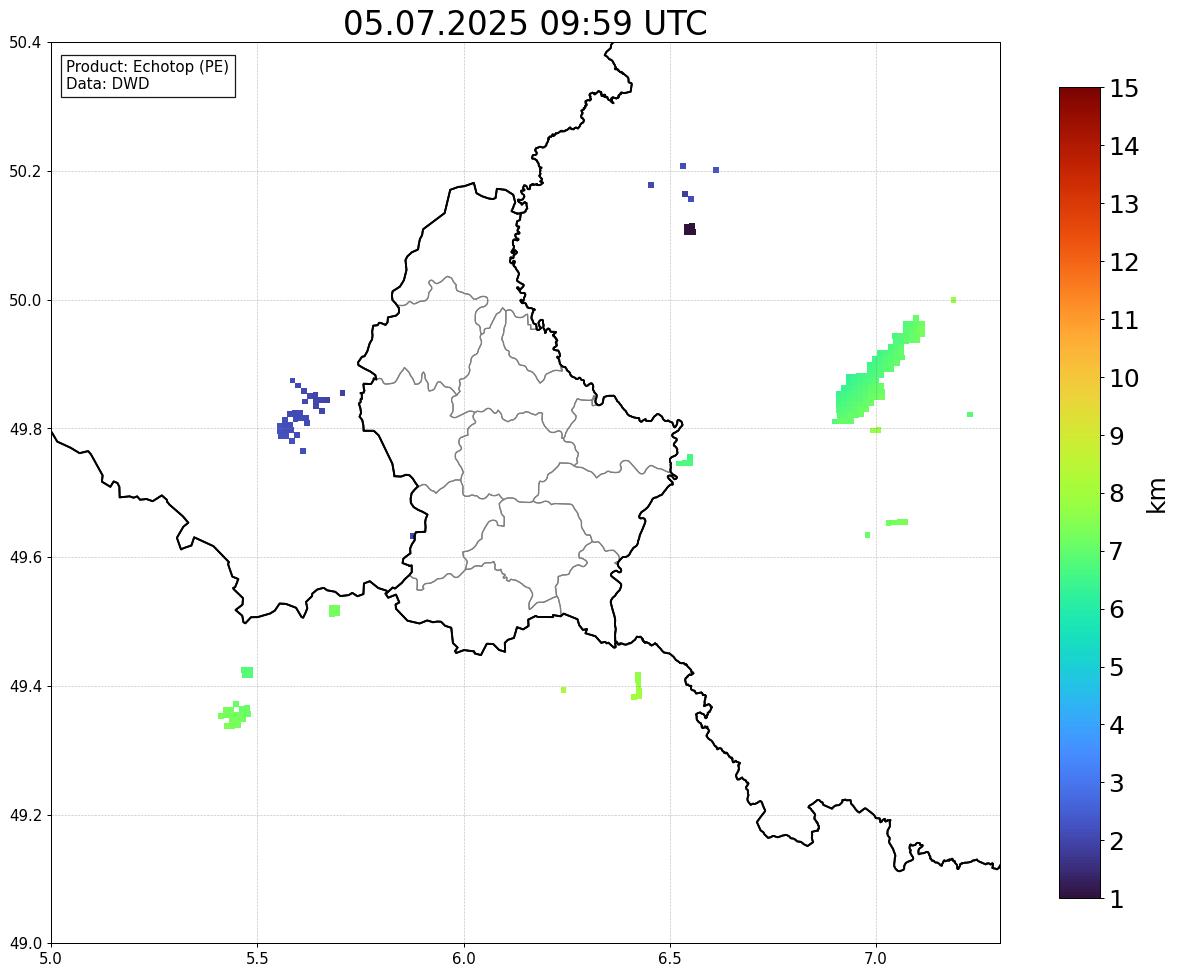This screenshot has height=976, width=1178.
Task: Click the colorbar tick label 10
Action: click(1125, 378)
